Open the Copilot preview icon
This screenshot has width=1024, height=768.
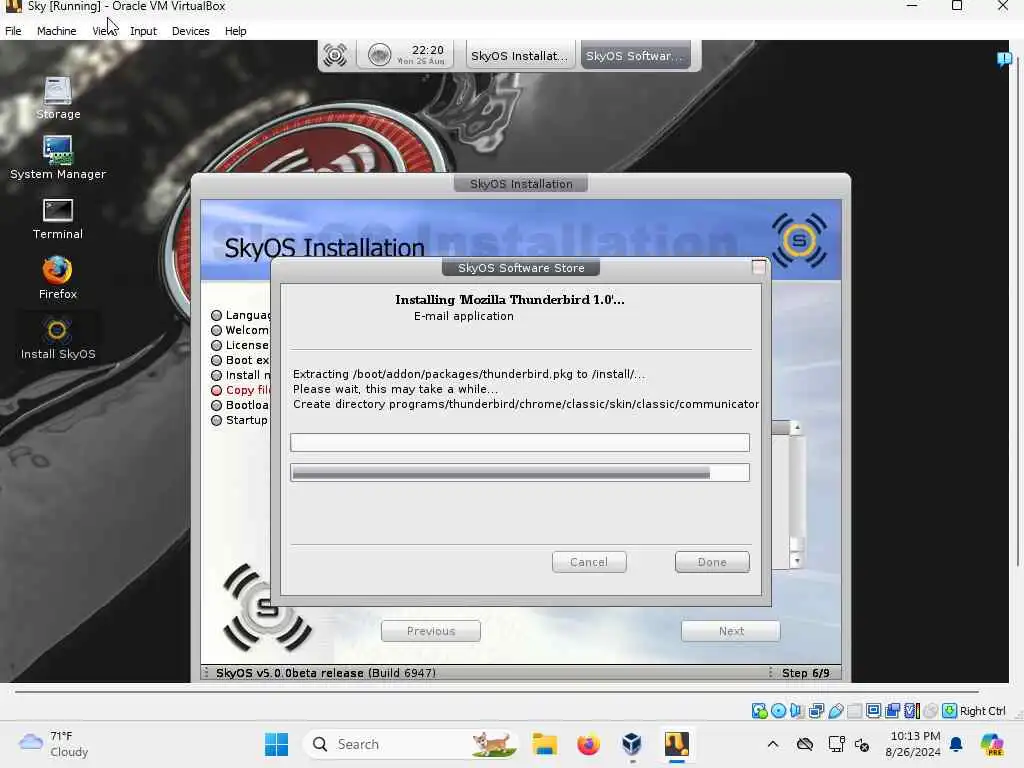pos(992,744)
